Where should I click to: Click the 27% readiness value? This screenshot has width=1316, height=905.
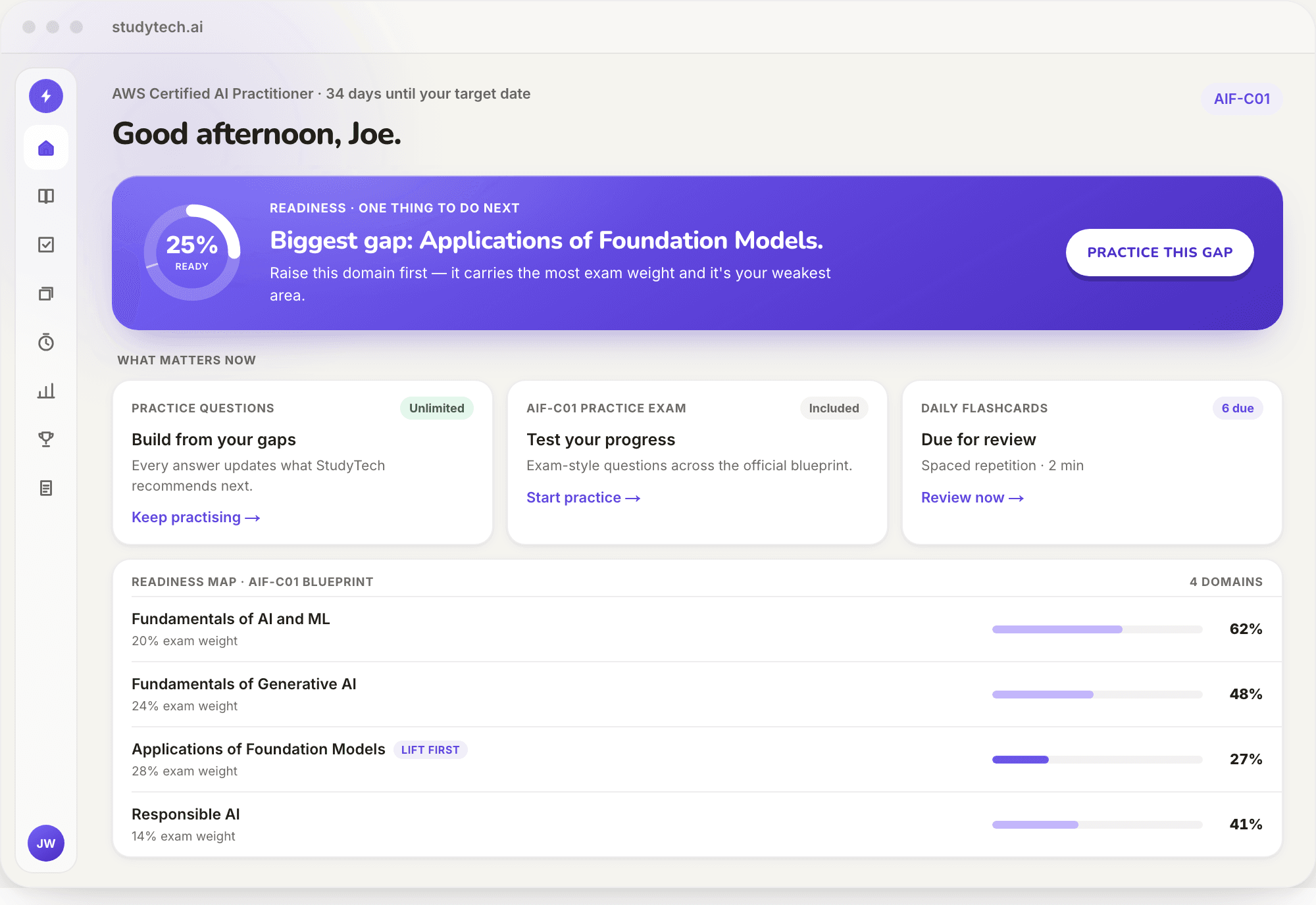pos(1246,760)
